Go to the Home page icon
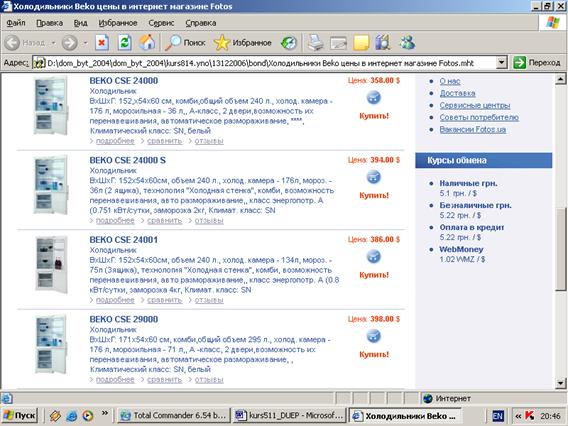Image resolution: width=568 pixels, height=426 pixels. (147, 43)
